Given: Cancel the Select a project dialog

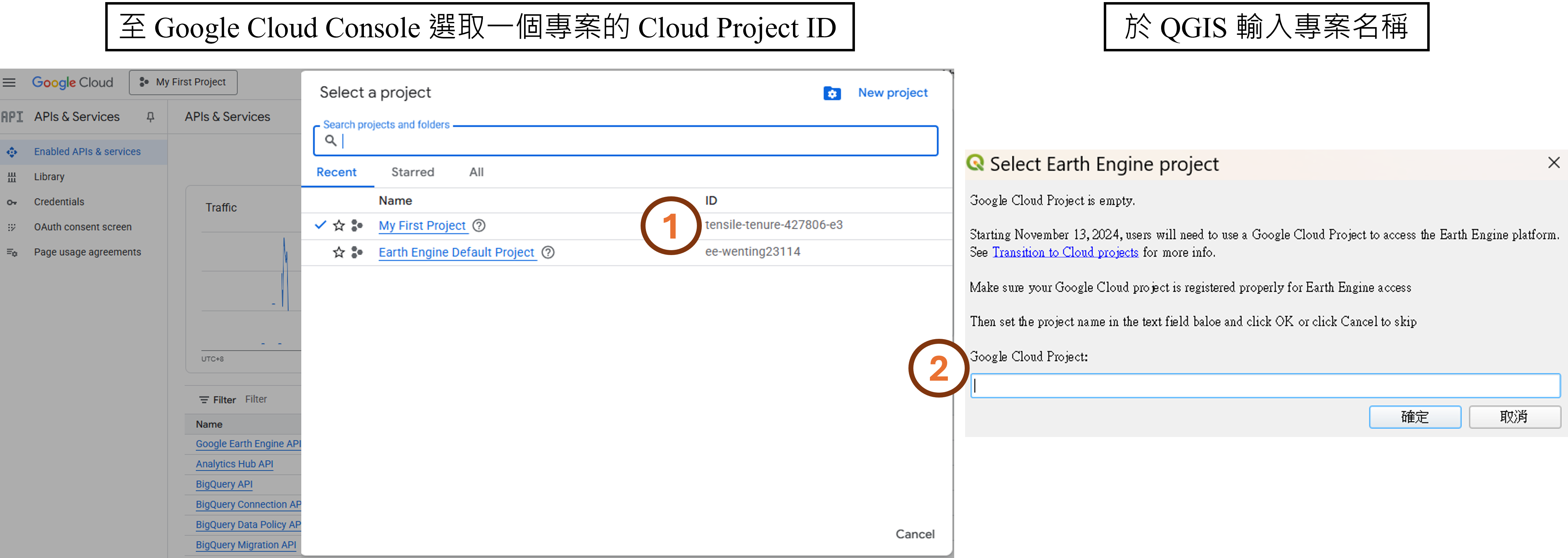Looking at the screenshot, I should (x=915, y=534).
